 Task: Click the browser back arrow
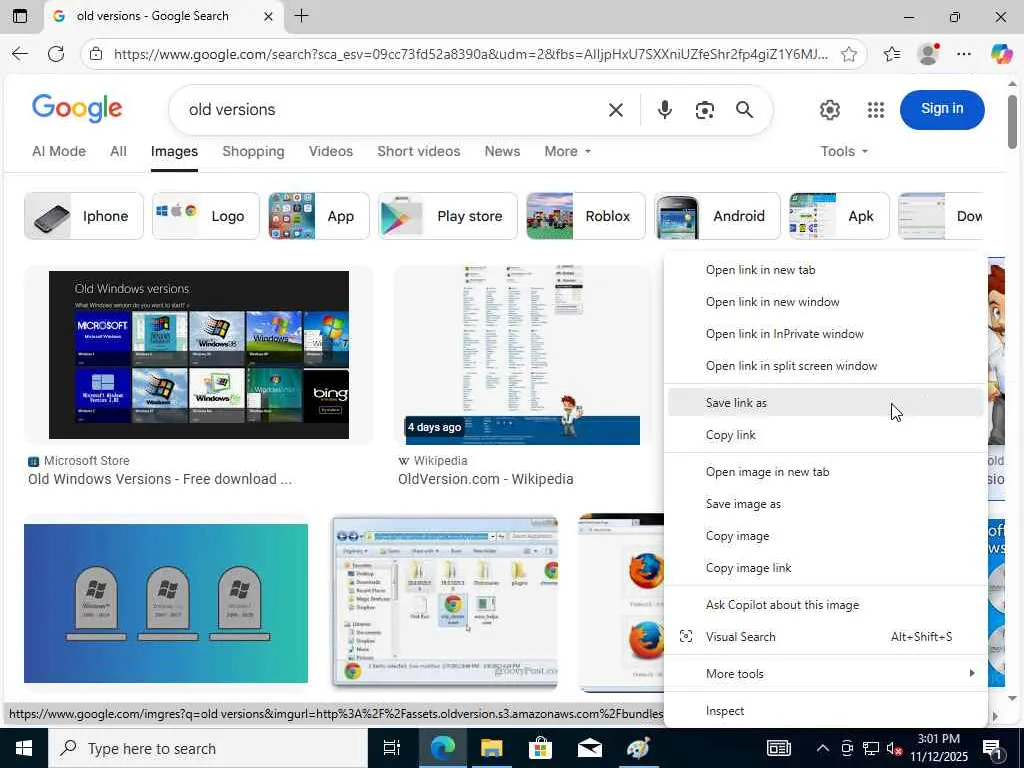click(x=20, y=54)
